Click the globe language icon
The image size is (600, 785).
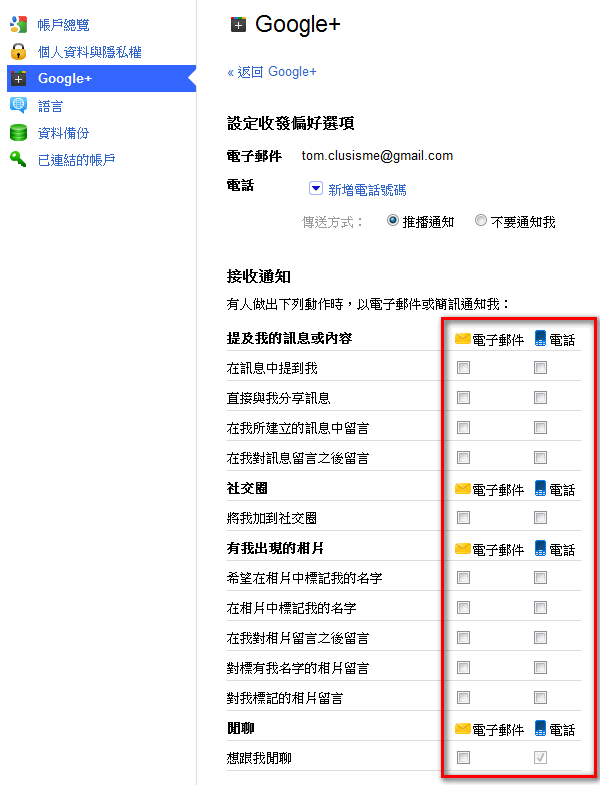click(x=19, y=105)
